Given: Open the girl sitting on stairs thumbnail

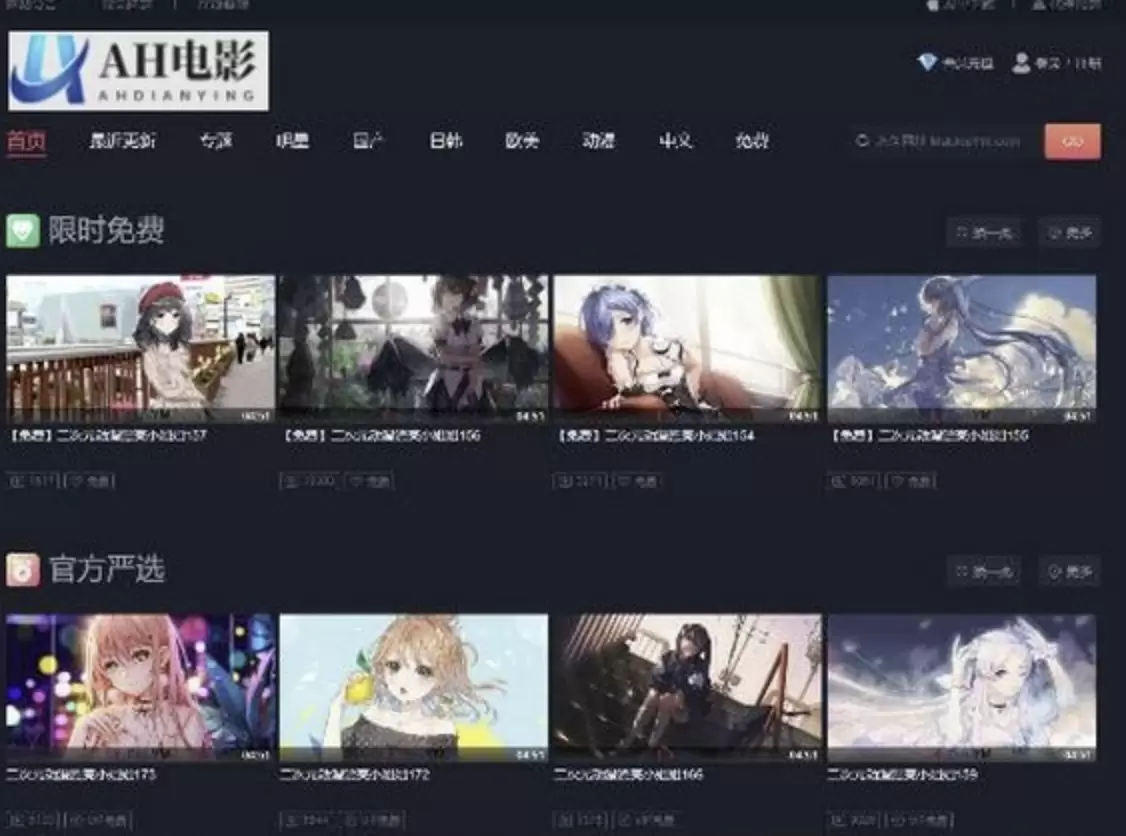Looking at the screenshot, I should 687,687.
